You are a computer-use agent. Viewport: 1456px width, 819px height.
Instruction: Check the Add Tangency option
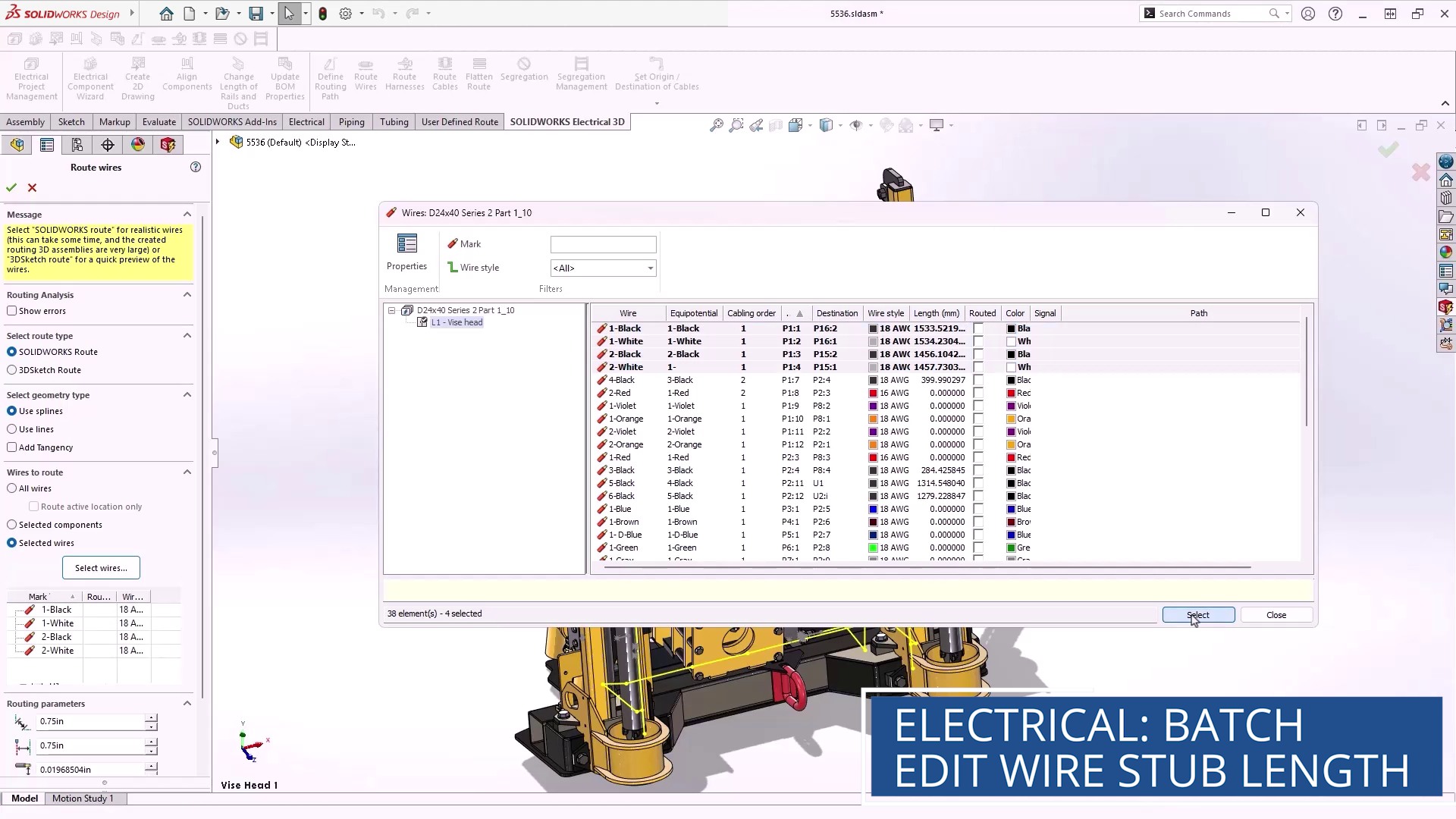click(x=12, y=447)
